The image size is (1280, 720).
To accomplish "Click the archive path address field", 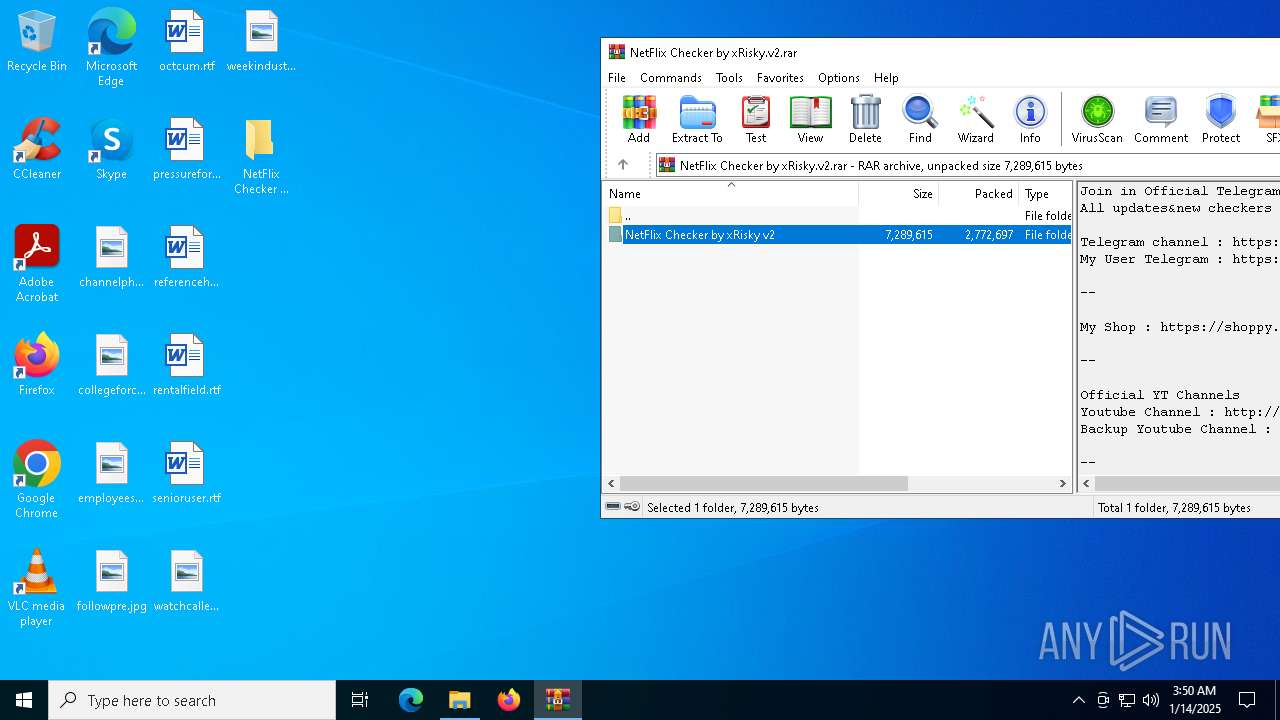I will 968,165.
